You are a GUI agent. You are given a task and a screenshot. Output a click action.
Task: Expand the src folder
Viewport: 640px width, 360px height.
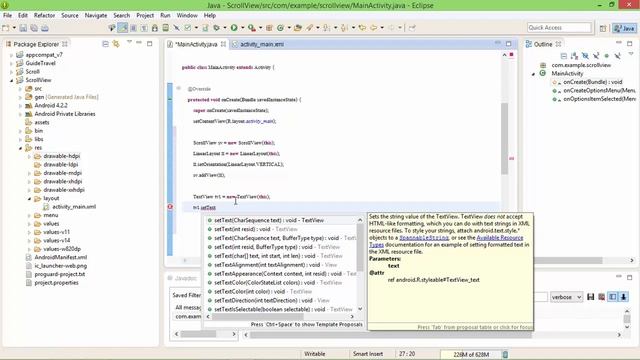click(x=20, y=89)
